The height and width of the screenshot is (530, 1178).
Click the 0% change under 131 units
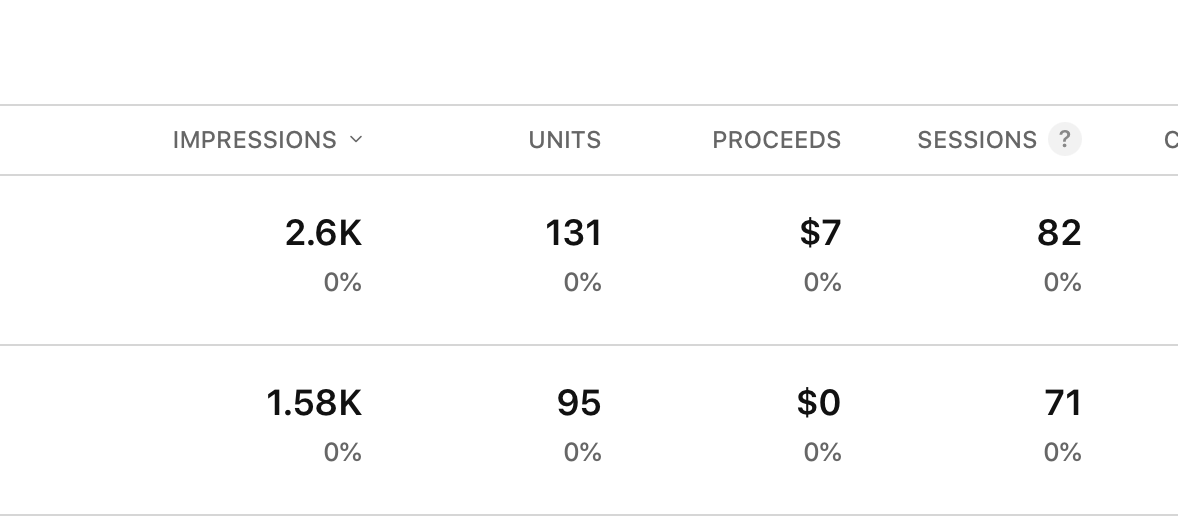pyautogui.click(x=583, y=283)
